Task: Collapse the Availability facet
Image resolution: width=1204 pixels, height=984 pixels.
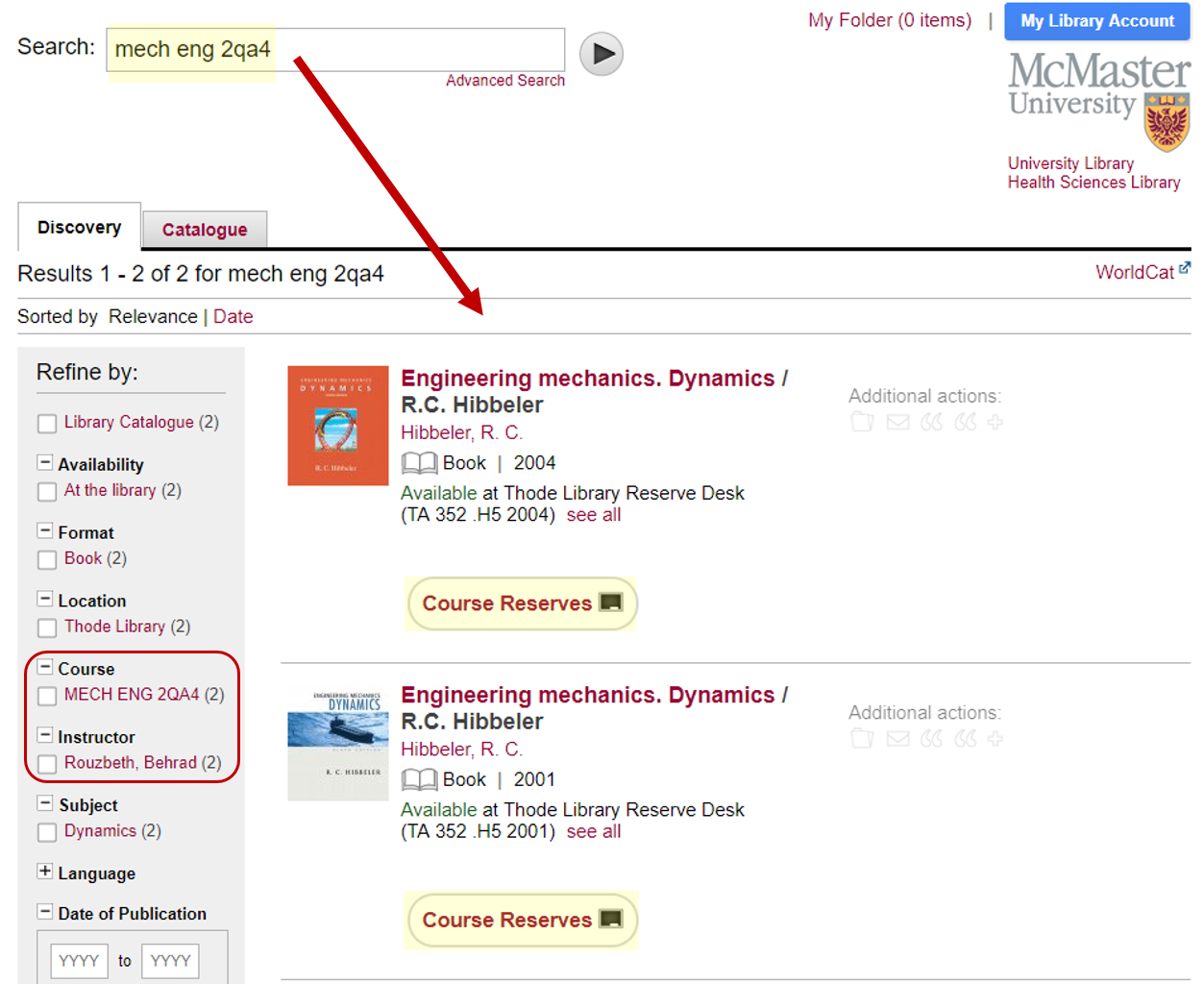Action: 44,462
